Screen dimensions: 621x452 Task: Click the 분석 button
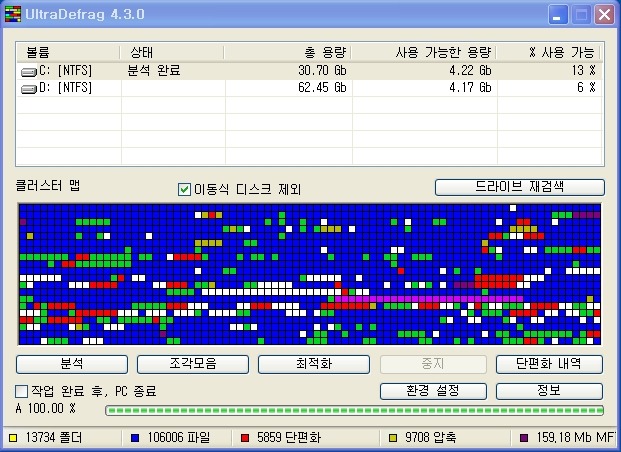click(x=72, y=364)
